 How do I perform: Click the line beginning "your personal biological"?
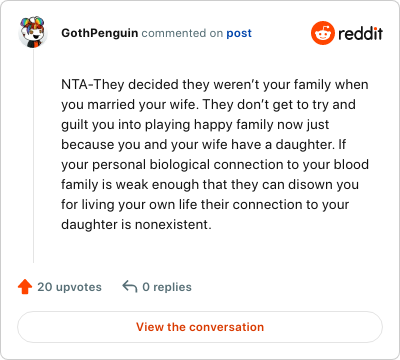(215, 165)
